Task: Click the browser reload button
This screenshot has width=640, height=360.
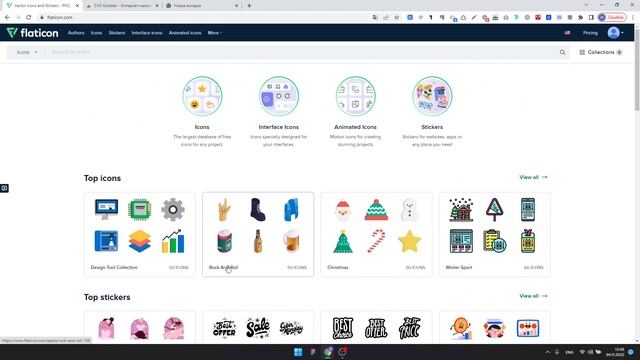Action: (28, 17)
